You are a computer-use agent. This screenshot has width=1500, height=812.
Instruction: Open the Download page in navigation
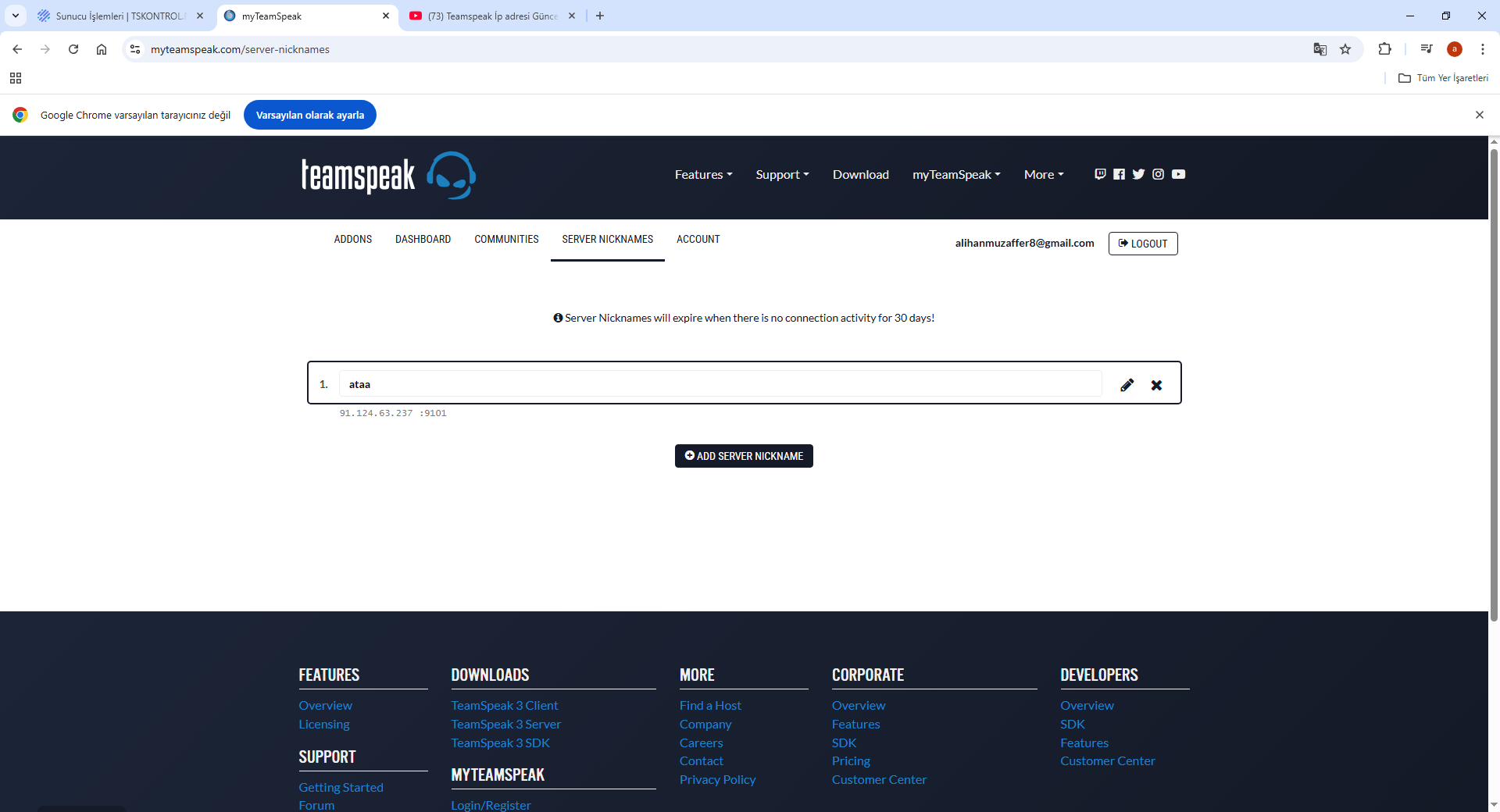(861, 175)
